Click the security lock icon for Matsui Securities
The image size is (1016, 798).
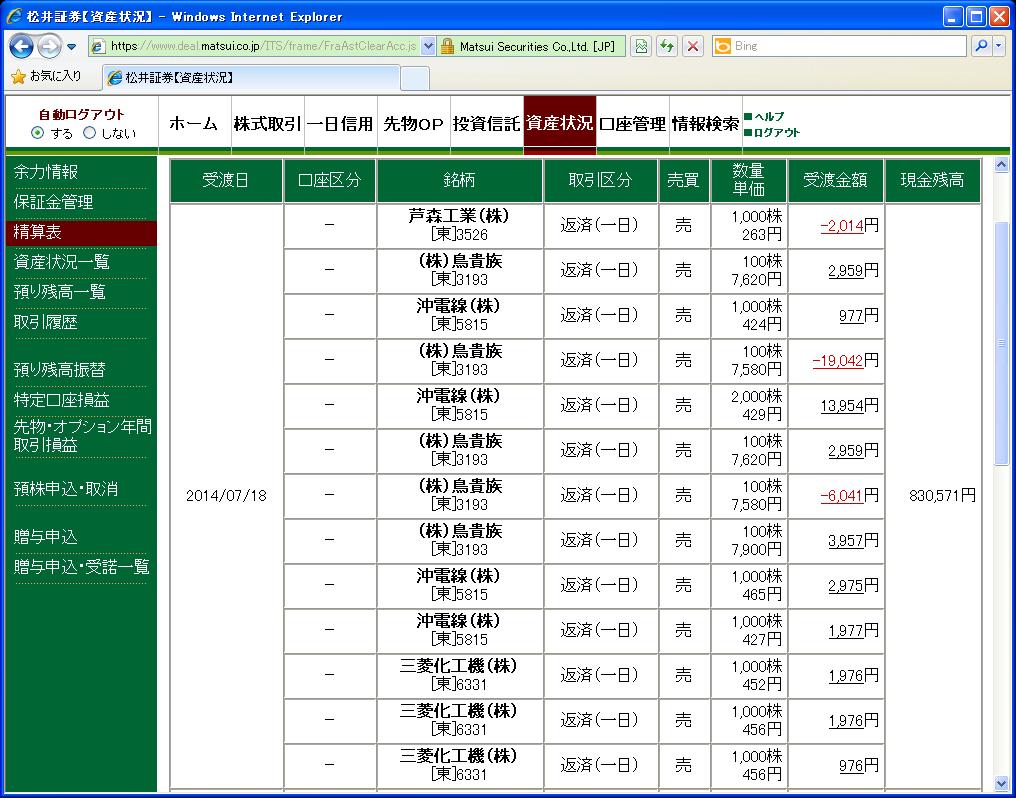[x=447, y=46]
